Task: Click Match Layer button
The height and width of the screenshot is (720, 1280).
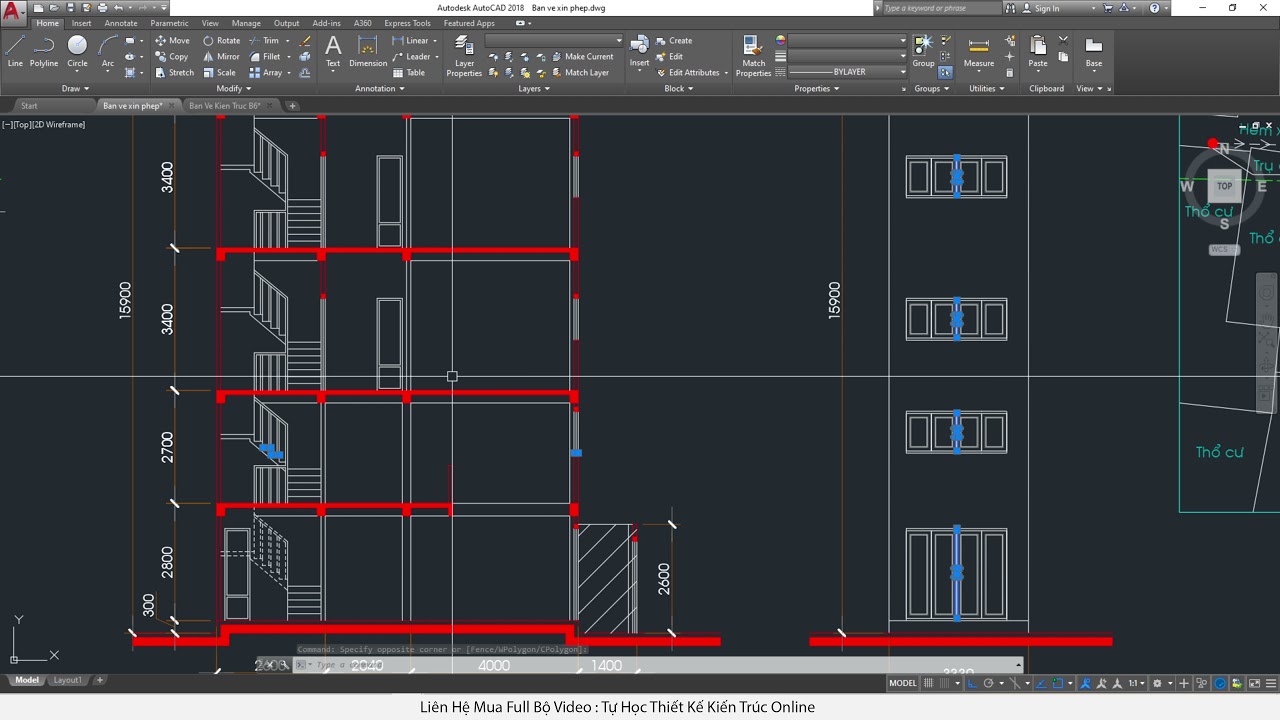Action: (580, 73)
